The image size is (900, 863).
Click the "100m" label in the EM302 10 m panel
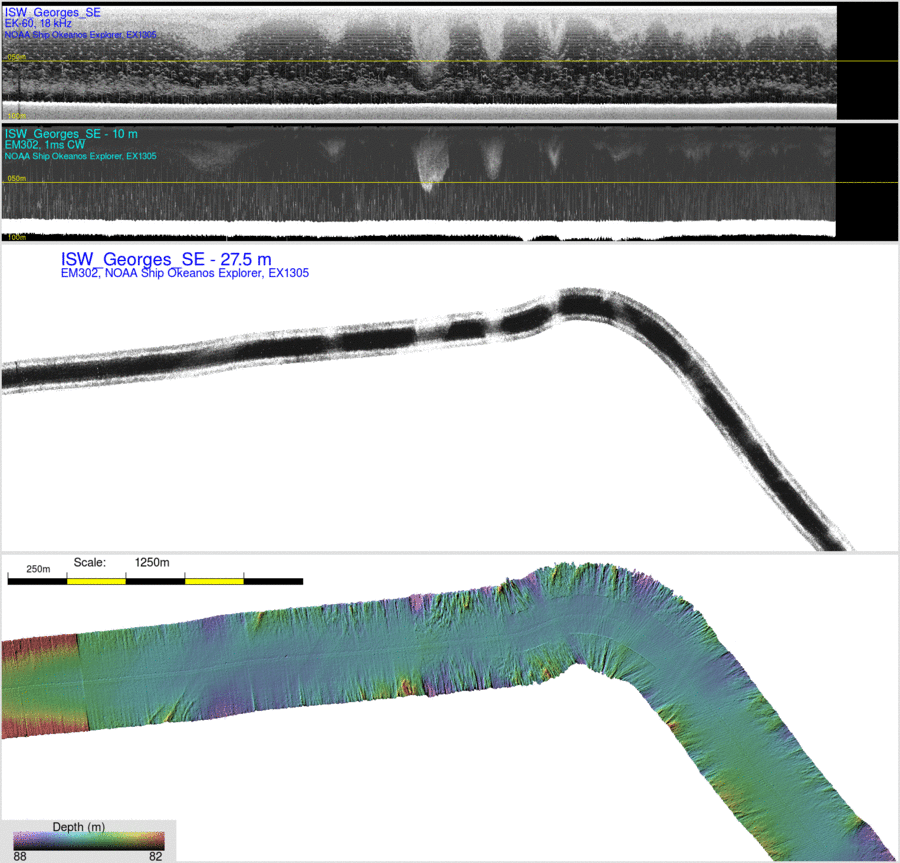16,237
